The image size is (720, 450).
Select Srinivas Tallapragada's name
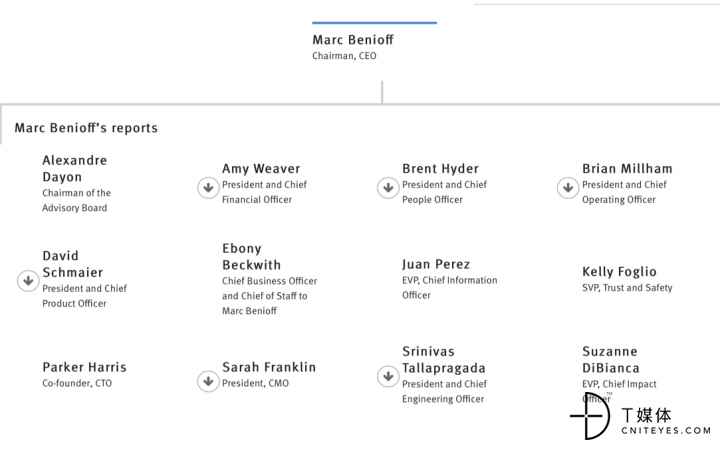point(444,360)
